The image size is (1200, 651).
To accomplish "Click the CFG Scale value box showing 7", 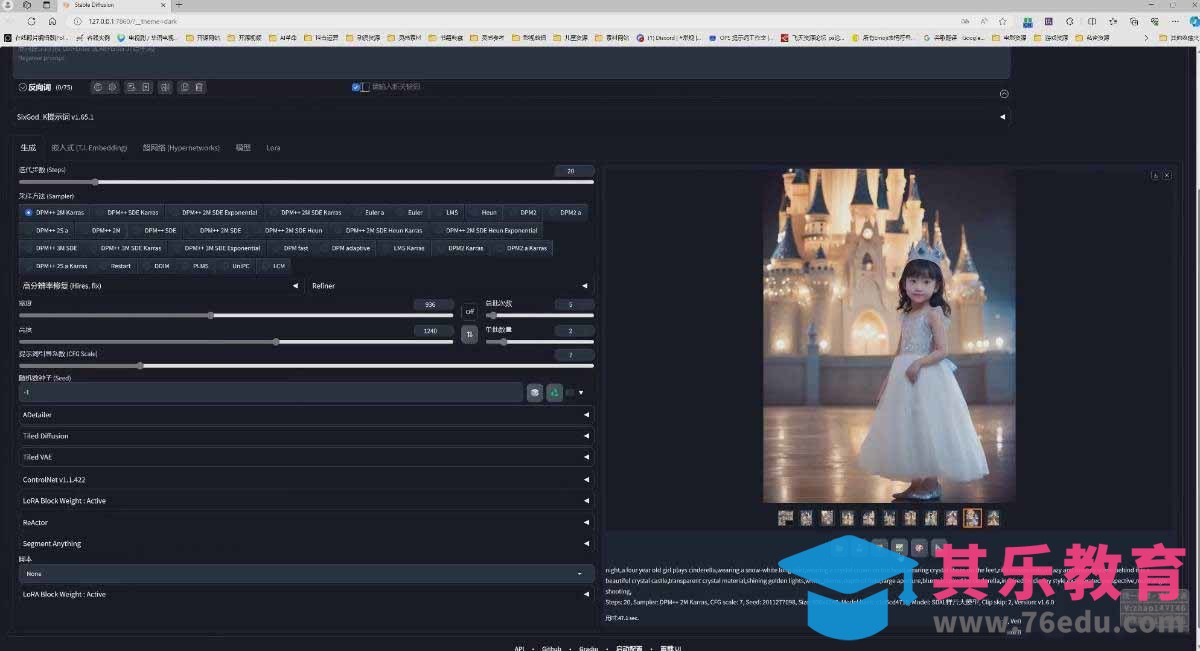I will (574, 355).
